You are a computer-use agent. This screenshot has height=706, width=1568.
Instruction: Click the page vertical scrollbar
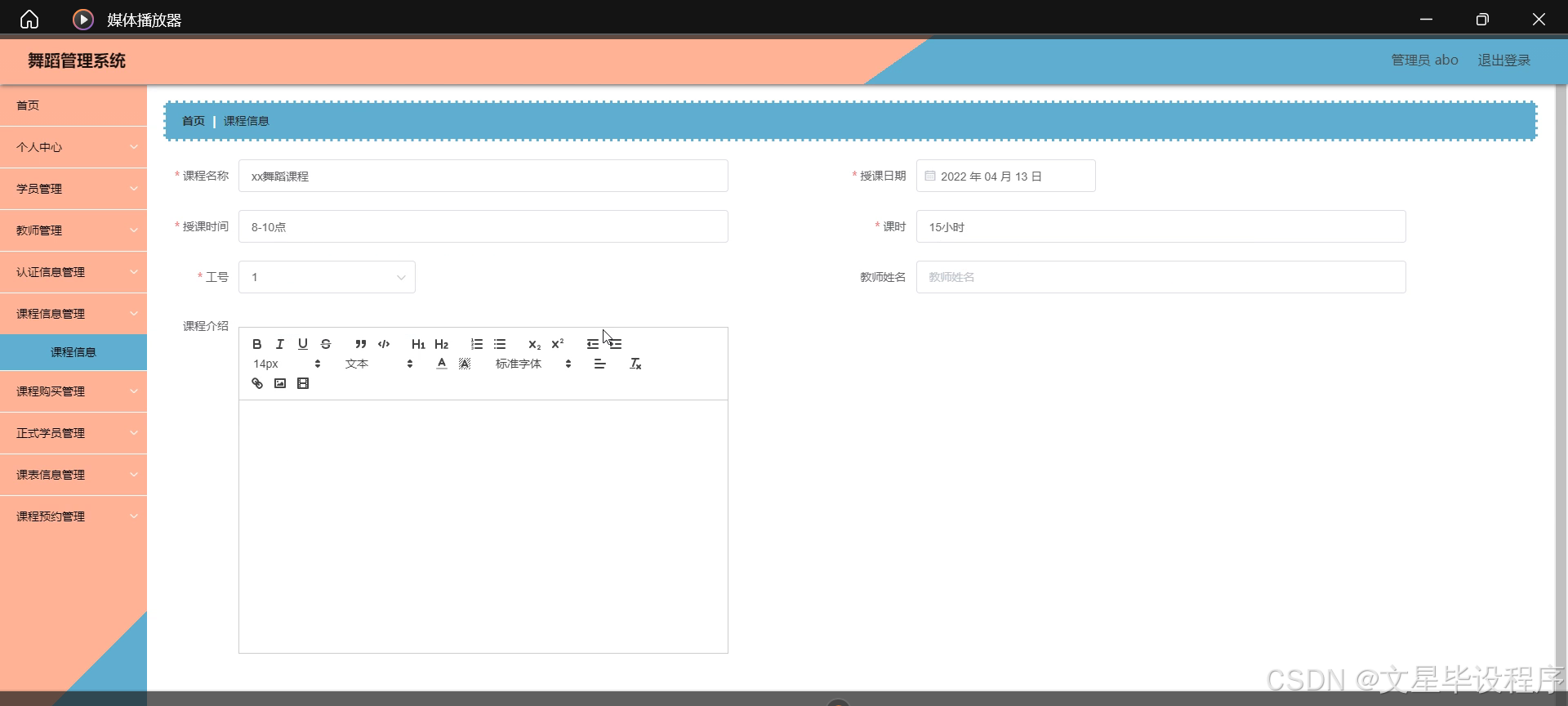[1561, 388]
